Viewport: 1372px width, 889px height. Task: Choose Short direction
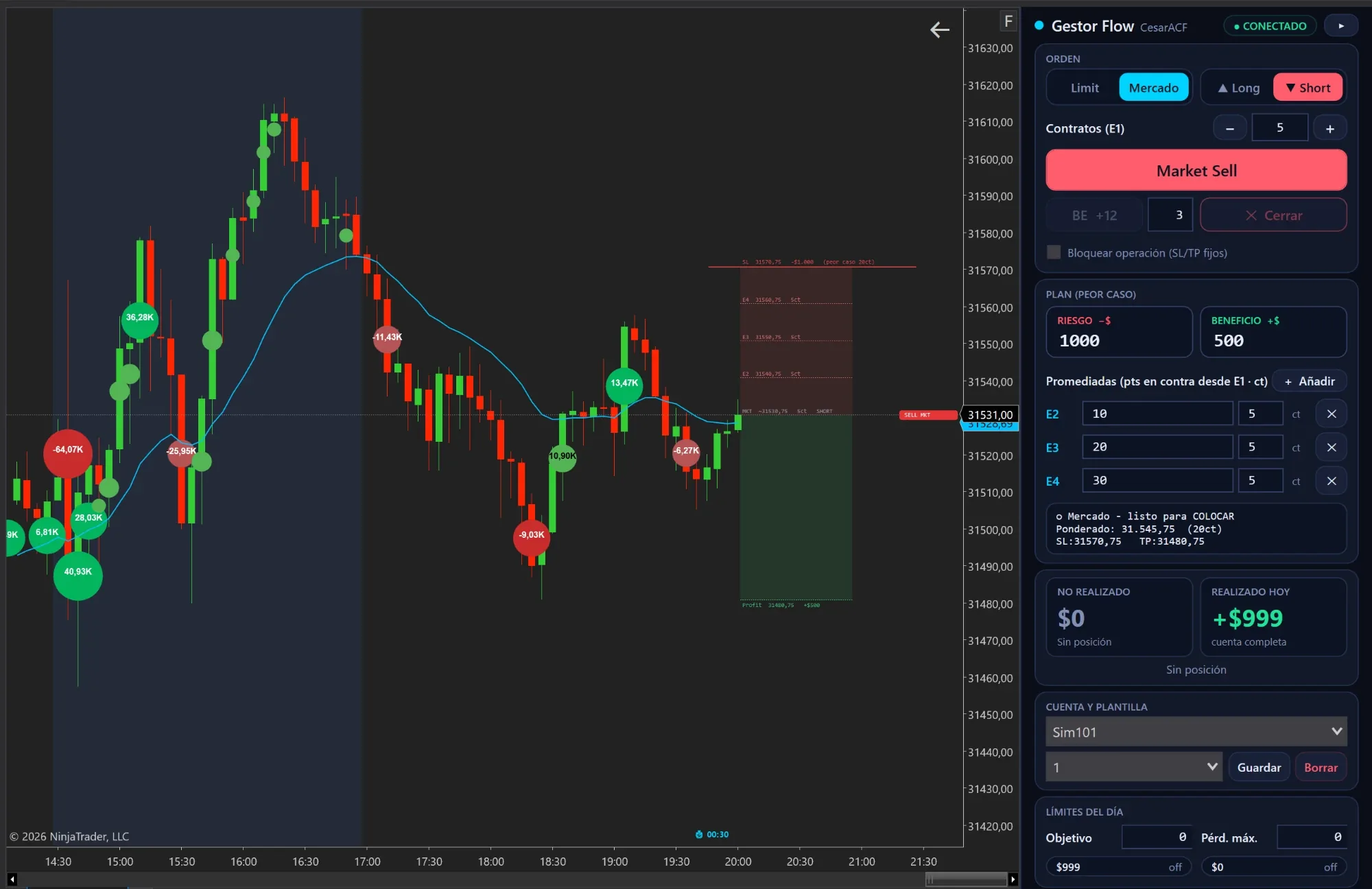coord(1308,88)
